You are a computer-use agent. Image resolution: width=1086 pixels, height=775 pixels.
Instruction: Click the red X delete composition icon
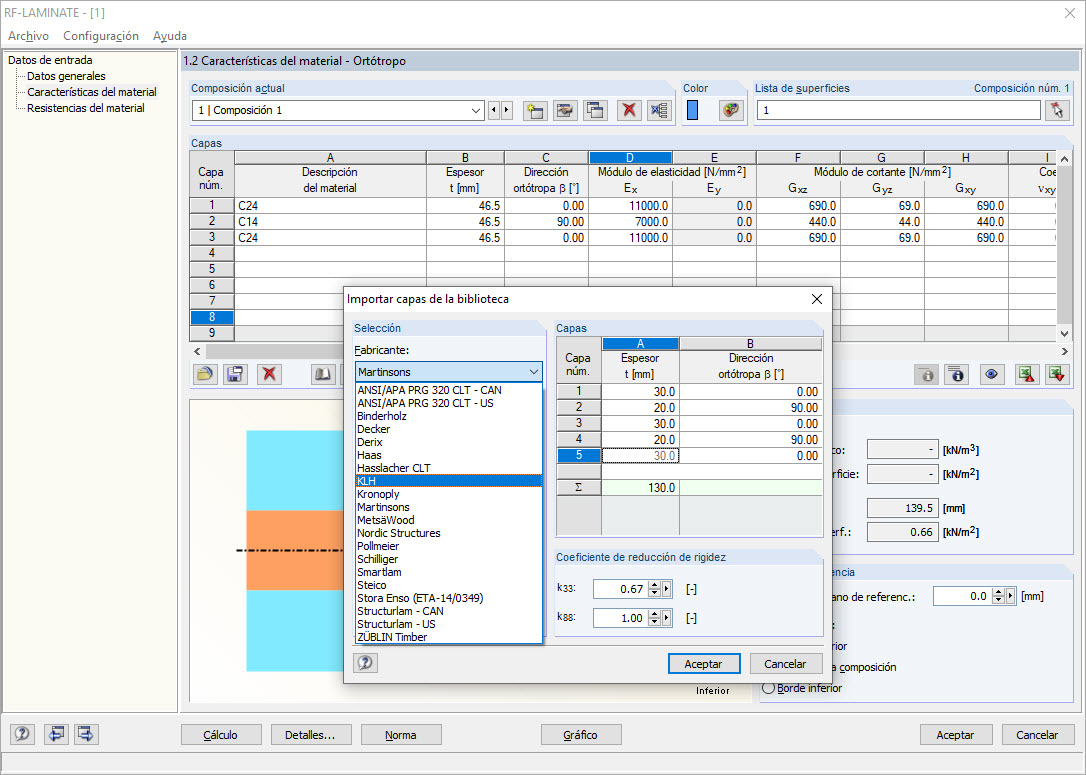coord(629,110)
